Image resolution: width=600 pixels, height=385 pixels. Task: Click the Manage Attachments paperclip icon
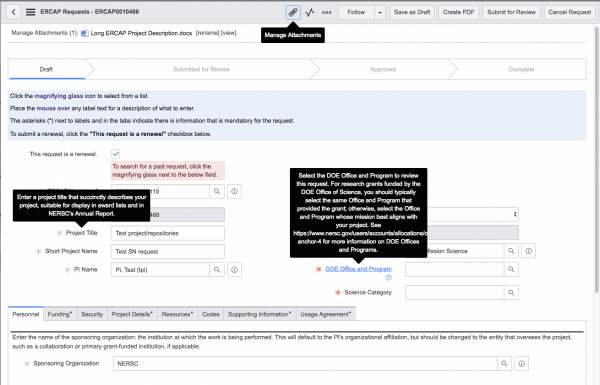tap(293, 12)
